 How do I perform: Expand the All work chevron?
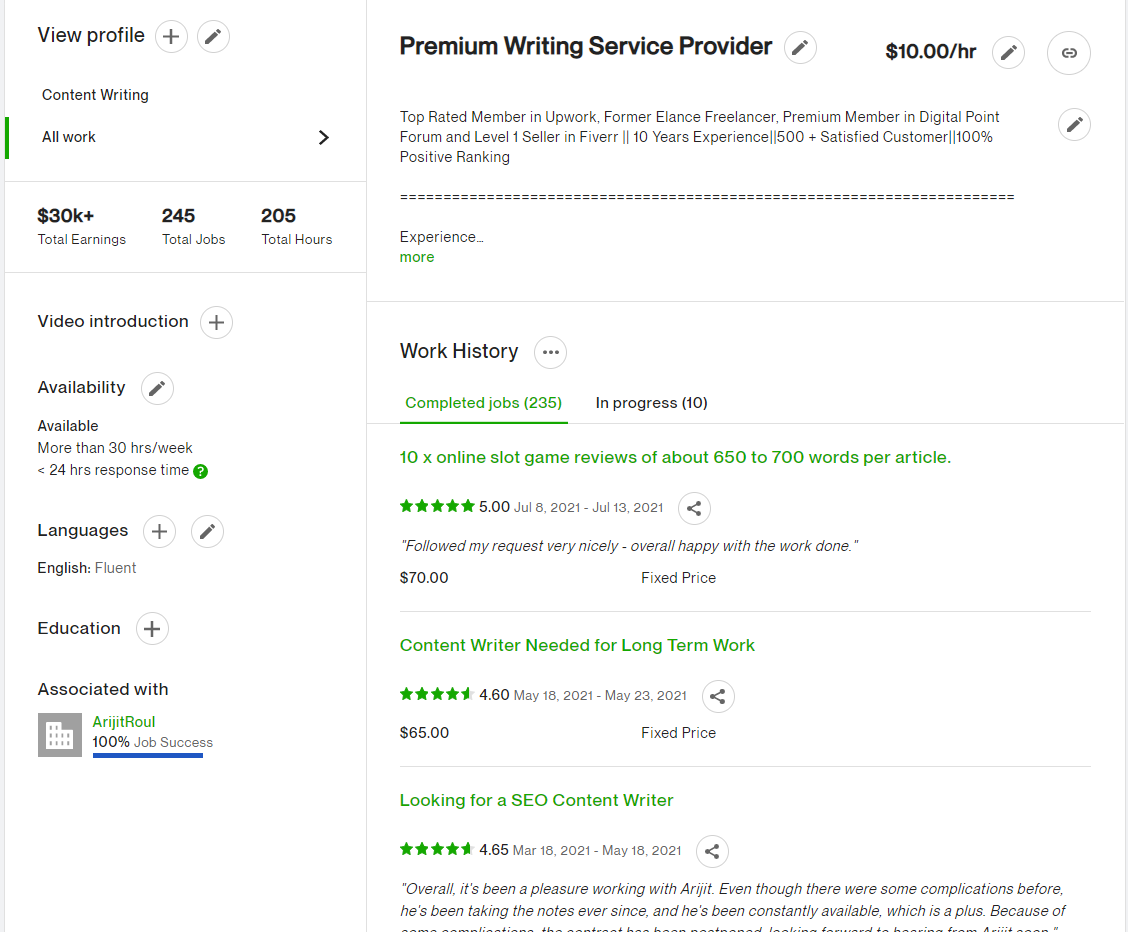point(323,138)
